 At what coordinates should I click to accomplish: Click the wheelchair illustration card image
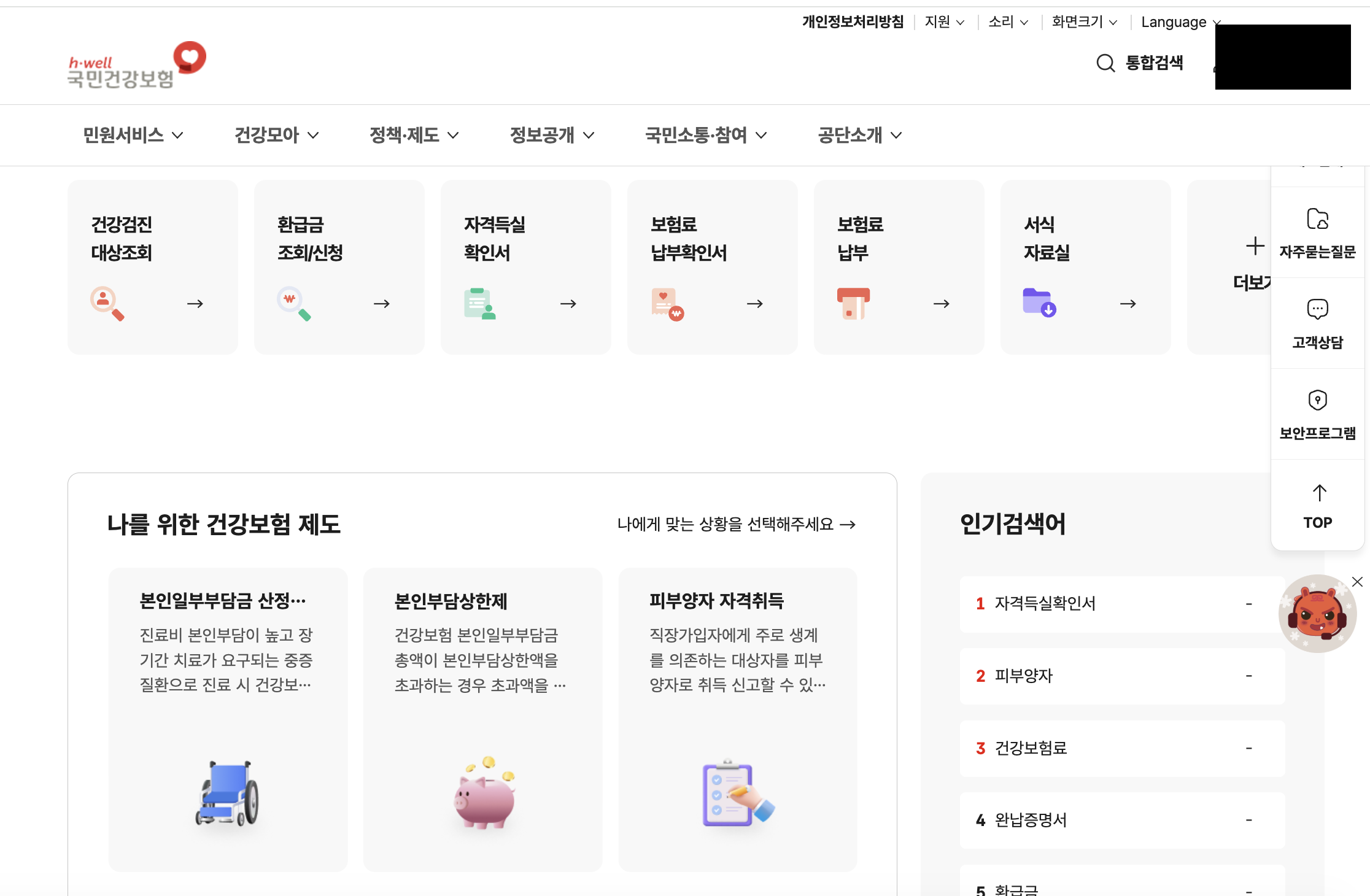pyautogui.click(x=228, y=794)
